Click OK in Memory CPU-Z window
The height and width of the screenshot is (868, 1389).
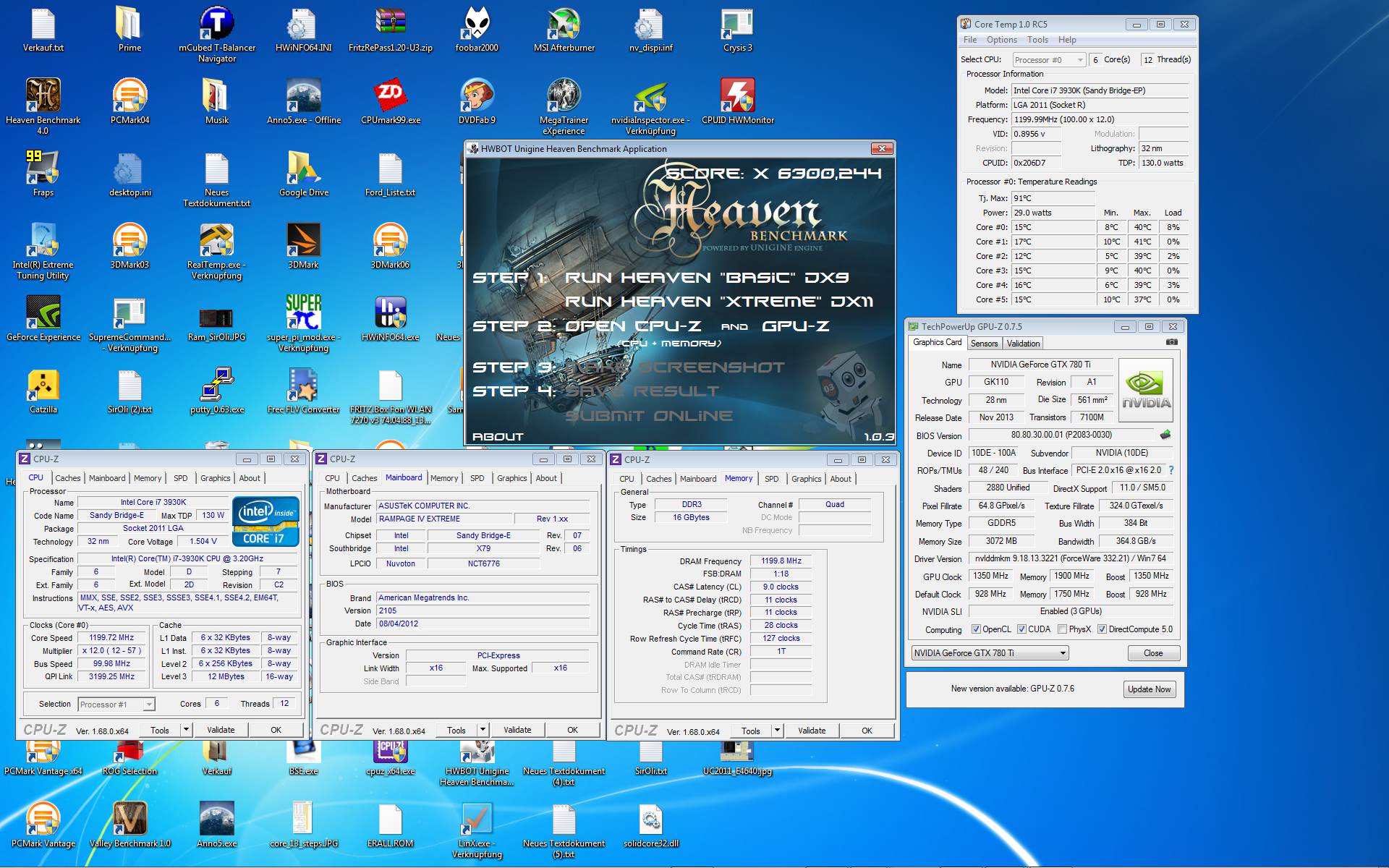click(867, 731)
